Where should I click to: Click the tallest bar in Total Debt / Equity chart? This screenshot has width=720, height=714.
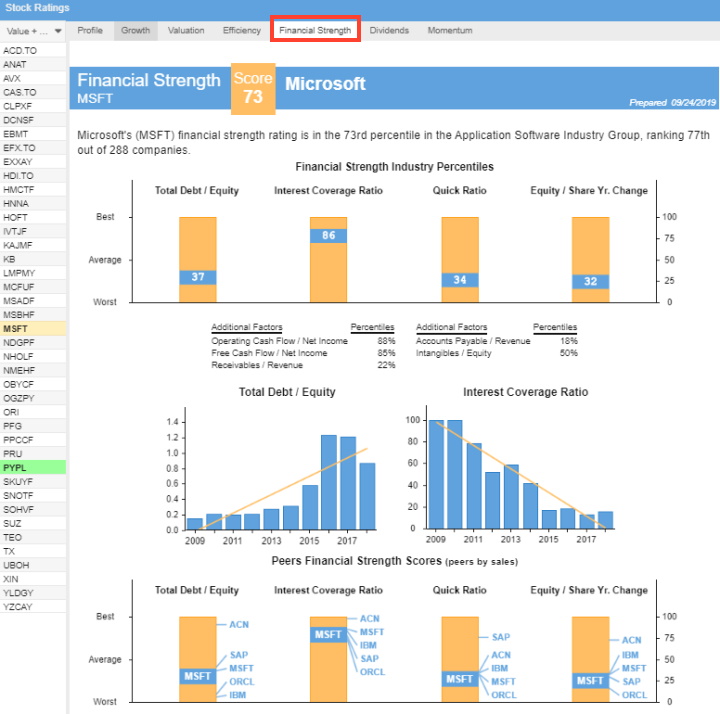329,482
